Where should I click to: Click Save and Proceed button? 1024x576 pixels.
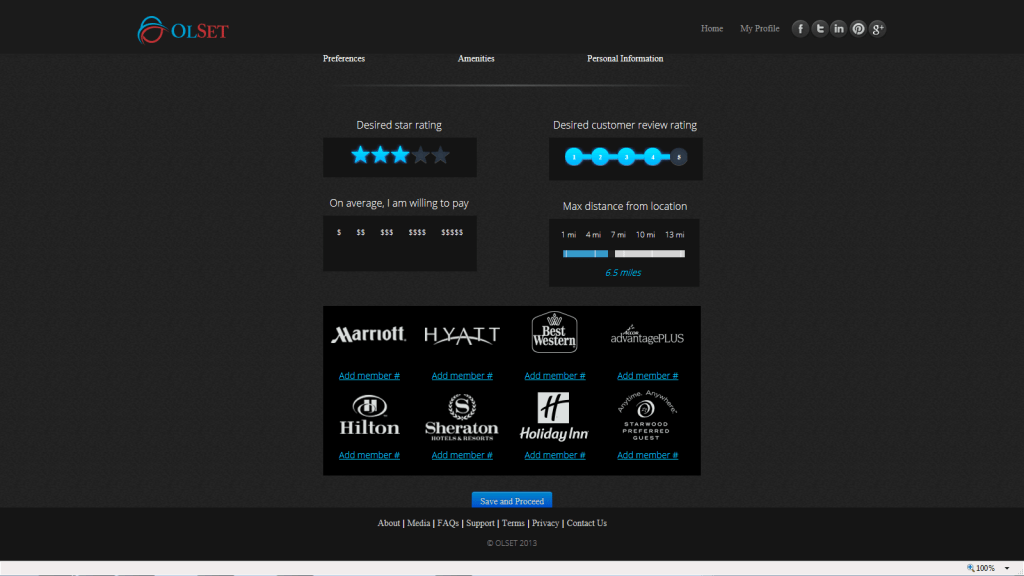coord(512,501)
